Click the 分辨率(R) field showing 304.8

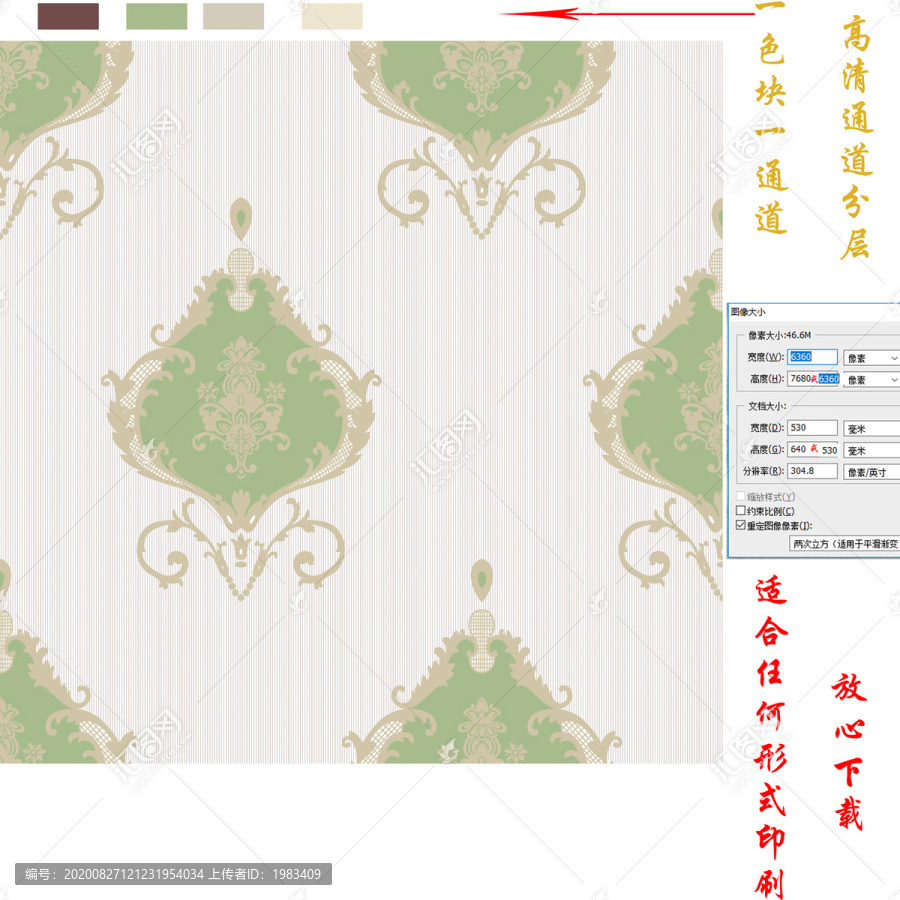812,471
